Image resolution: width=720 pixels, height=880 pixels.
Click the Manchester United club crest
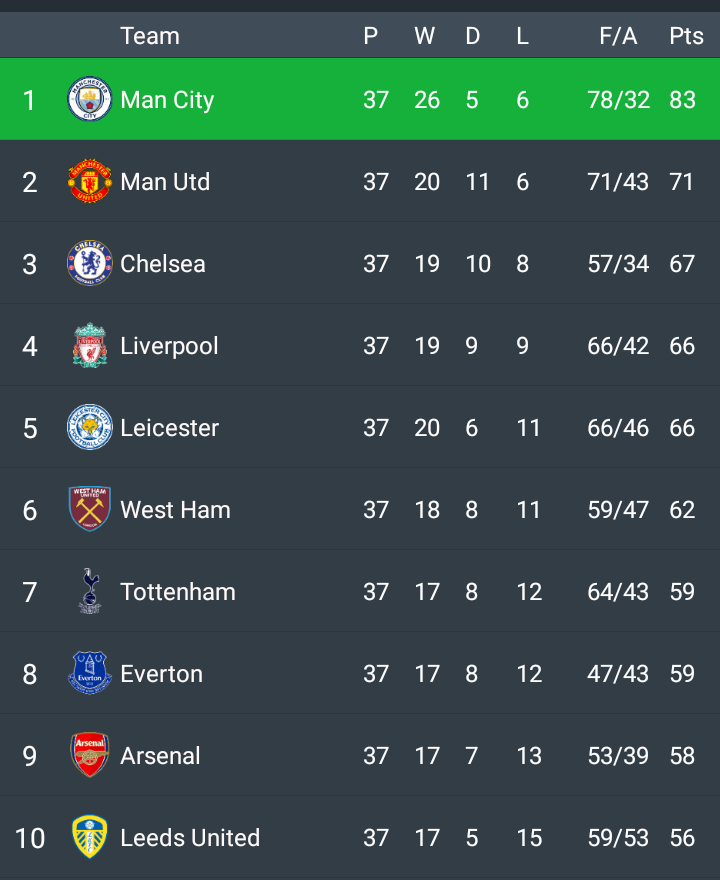90,182
